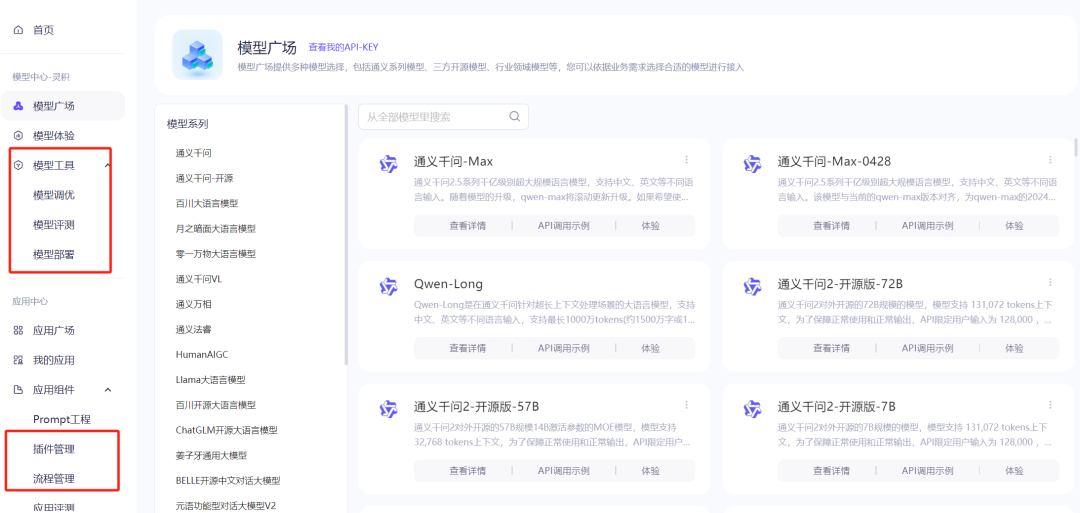Open more options on 通义千问2-开源版-57B card
The height and width of the screenshot is (513, 1080).
tap(687, 404)
